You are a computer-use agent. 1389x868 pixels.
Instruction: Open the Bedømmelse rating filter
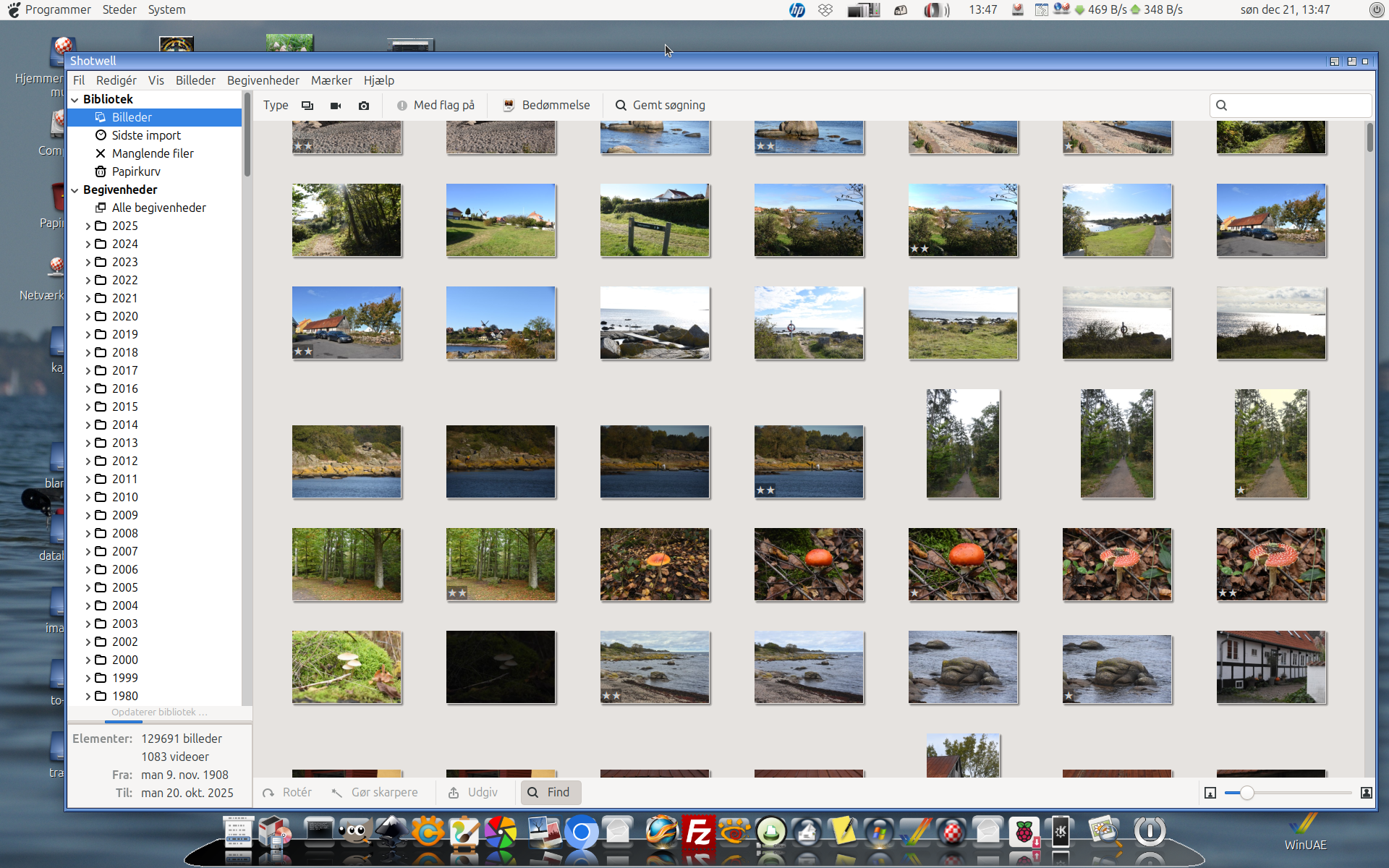(x=547, y=106)
